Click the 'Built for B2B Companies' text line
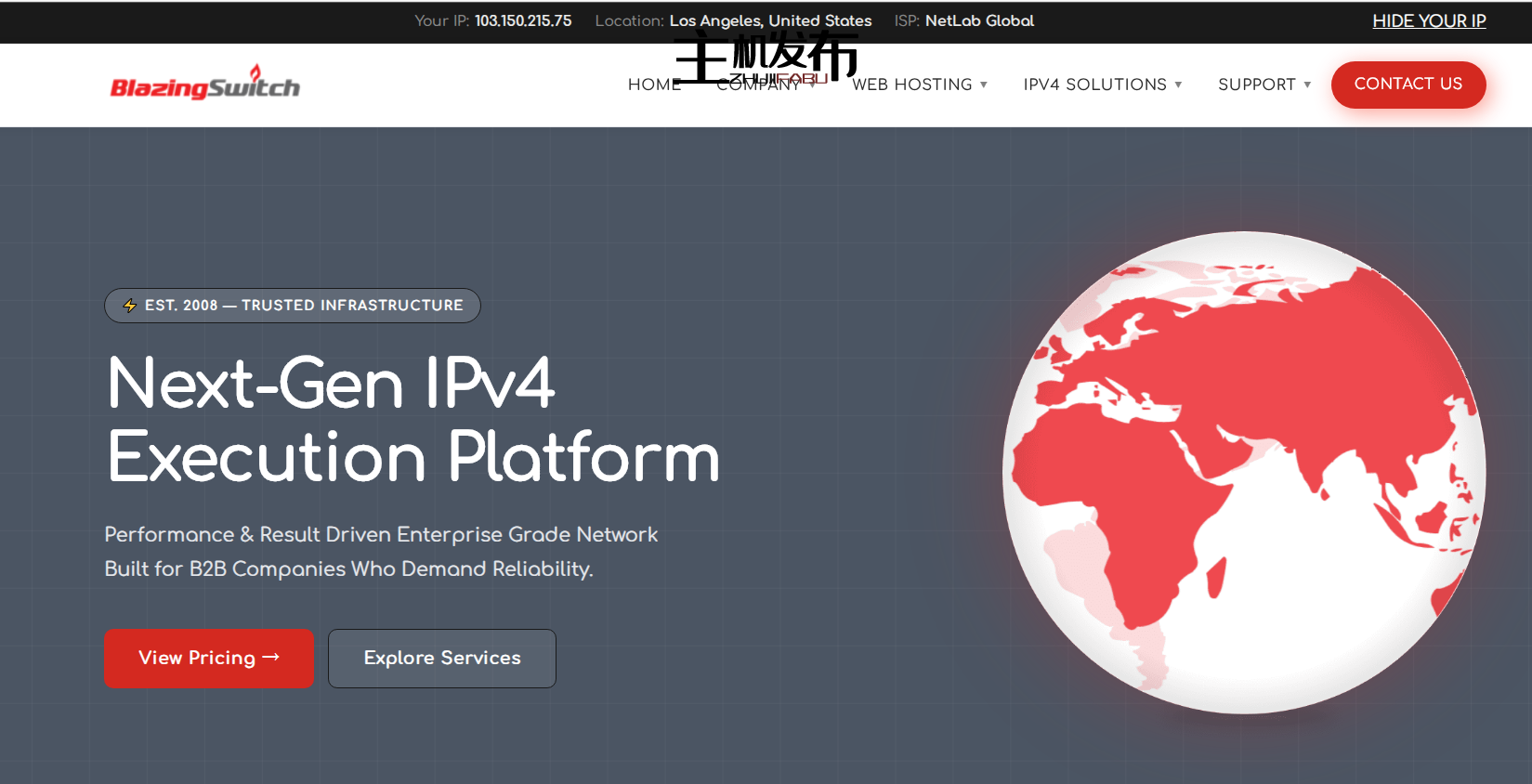 point(348,568)
